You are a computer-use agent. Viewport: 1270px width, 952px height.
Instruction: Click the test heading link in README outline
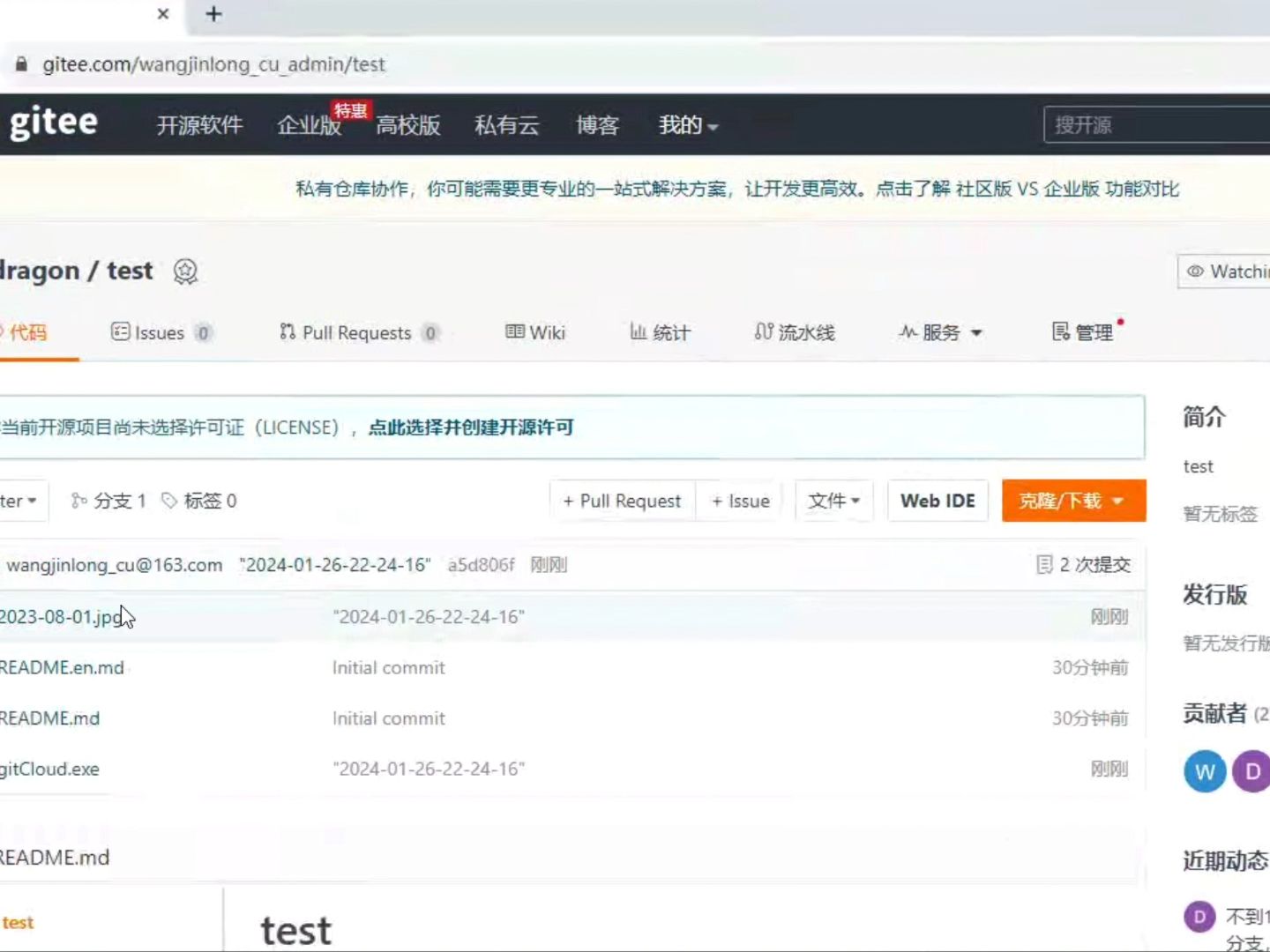click(18, 923)
